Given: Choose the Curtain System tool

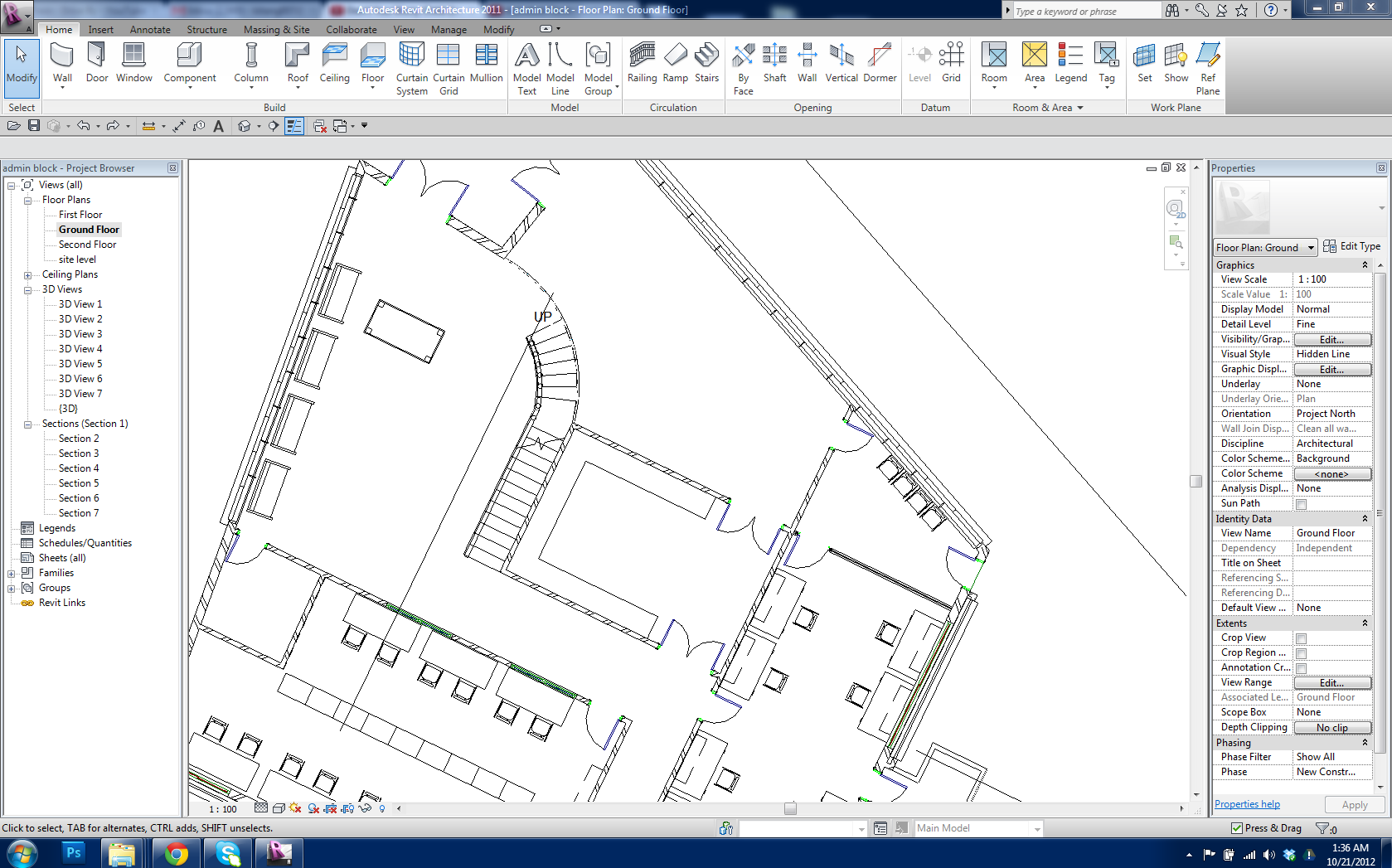Looking at the screenshot, I should [411, 69].
